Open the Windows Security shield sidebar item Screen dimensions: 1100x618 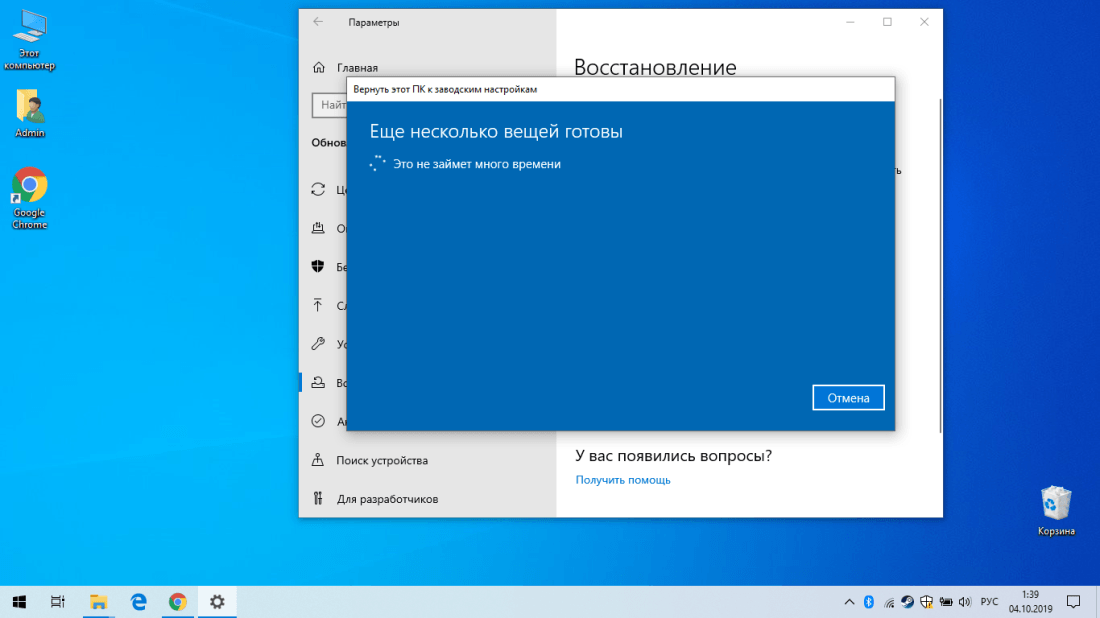[x=318, y=267]
